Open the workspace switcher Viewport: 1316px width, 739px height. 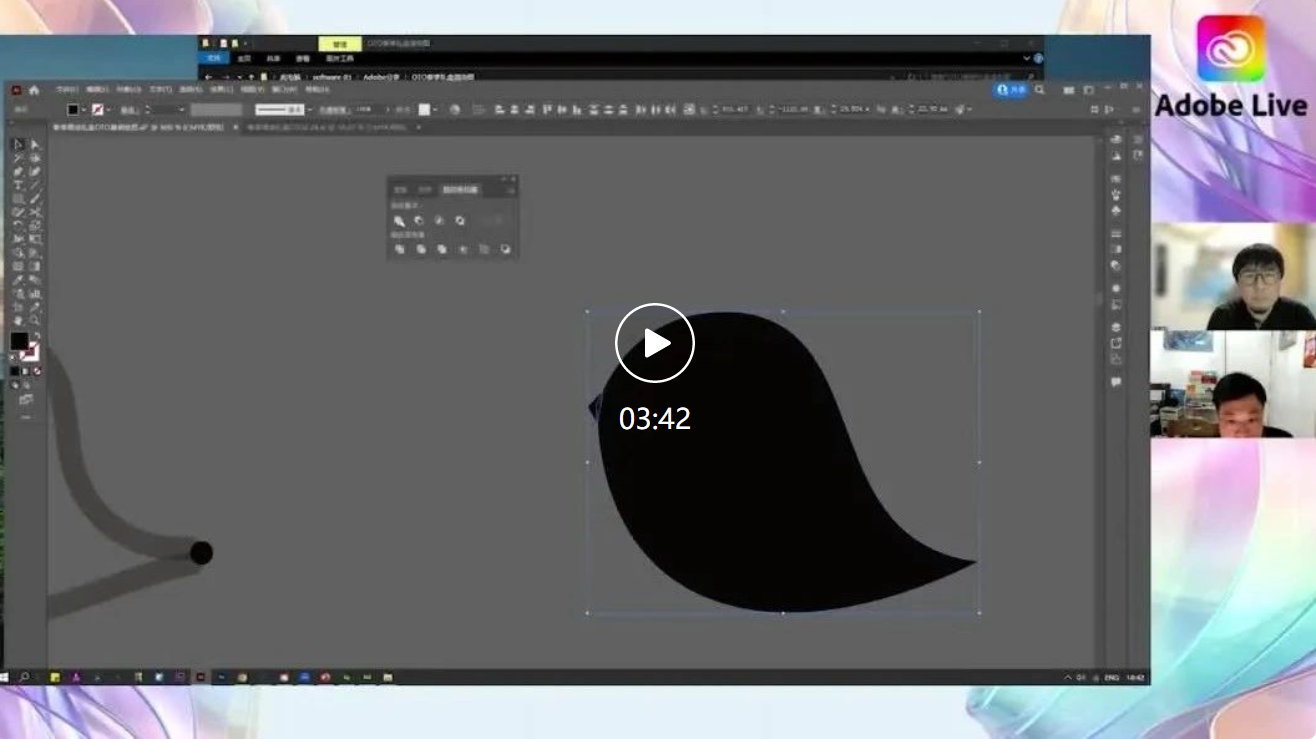click(x=1088, y=90)
